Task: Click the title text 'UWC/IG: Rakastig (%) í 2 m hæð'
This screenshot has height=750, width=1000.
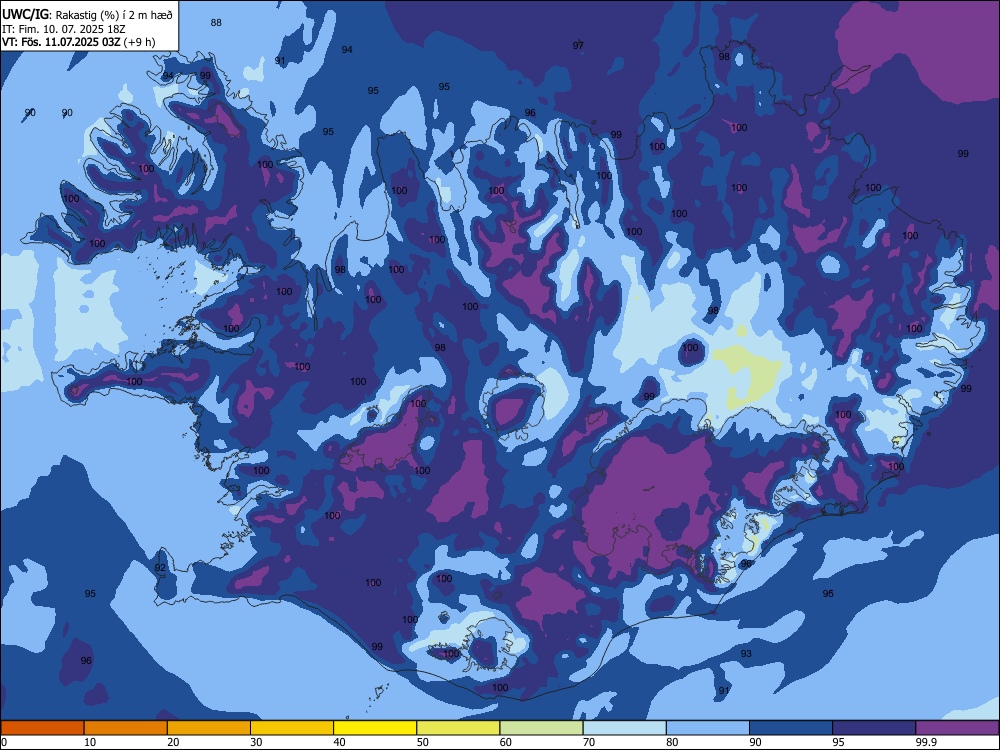Action: pyautogui.click(x=87, y=13)
